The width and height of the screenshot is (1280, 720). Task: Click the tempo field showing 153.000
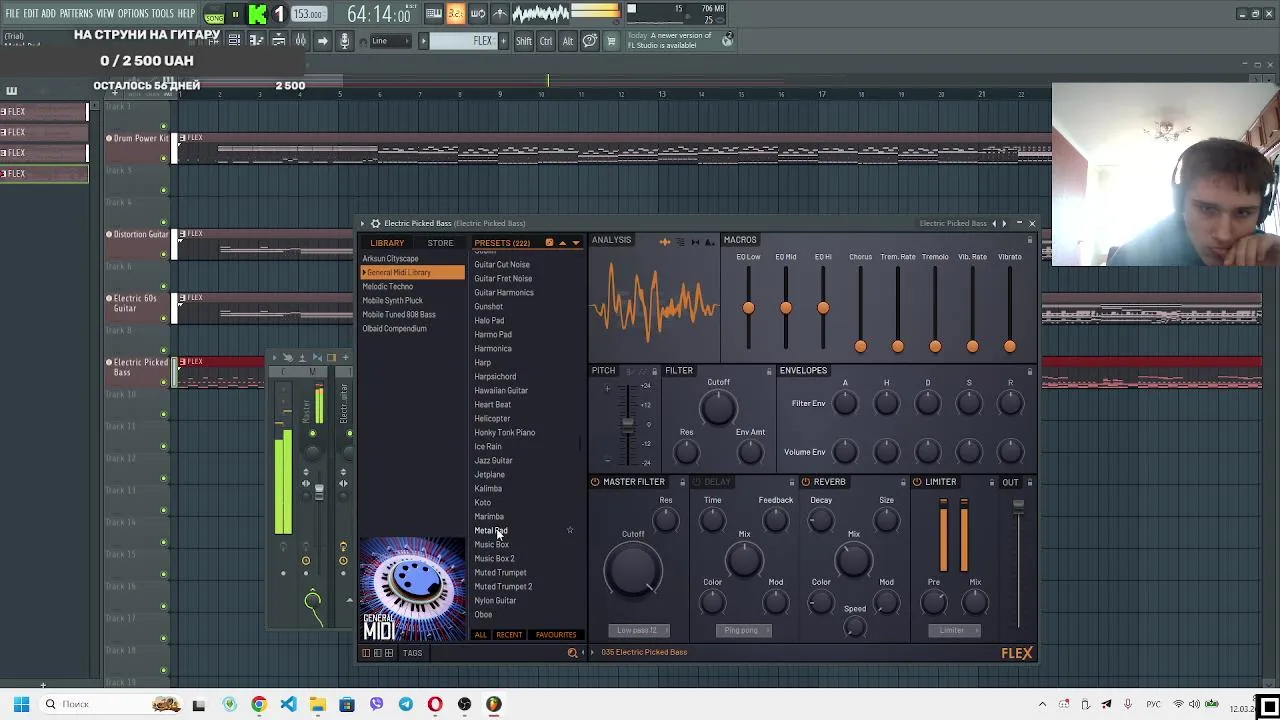[308, 15]
